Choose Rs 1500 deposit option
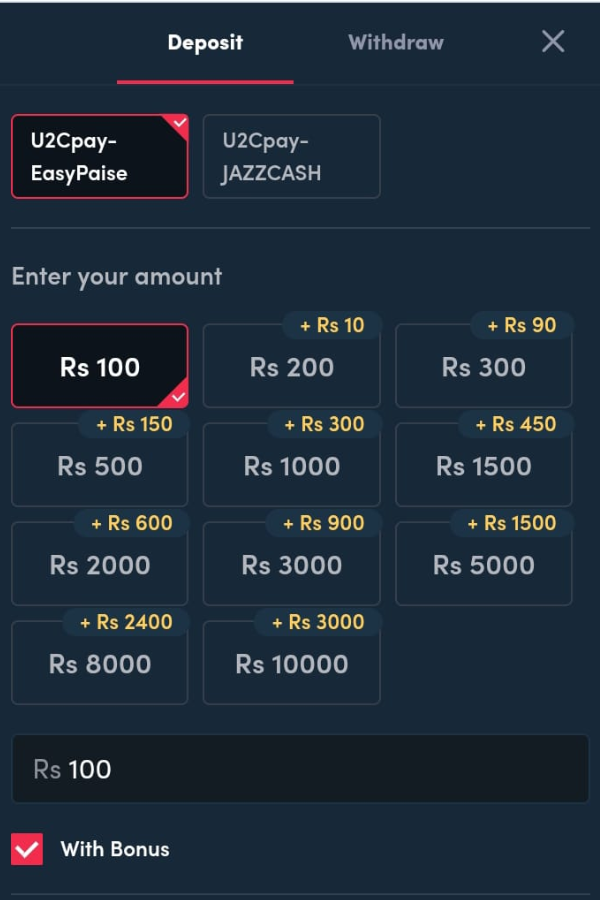 (x=483, y=467)
